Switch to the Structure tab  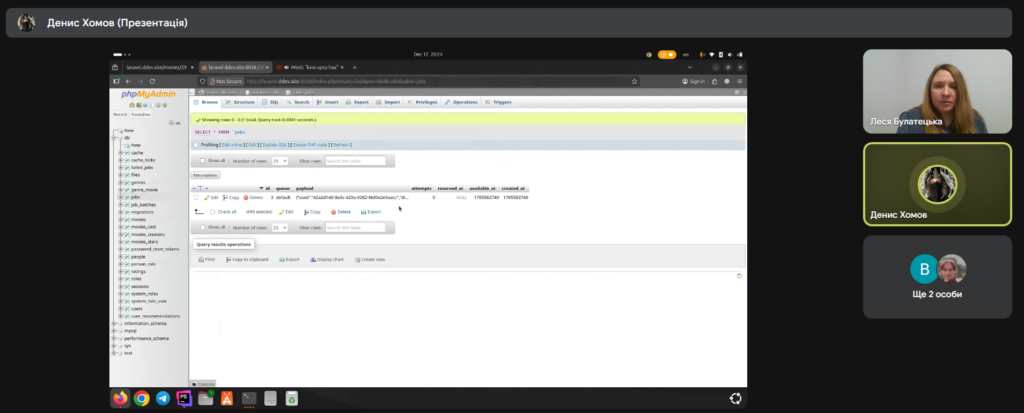240,102
